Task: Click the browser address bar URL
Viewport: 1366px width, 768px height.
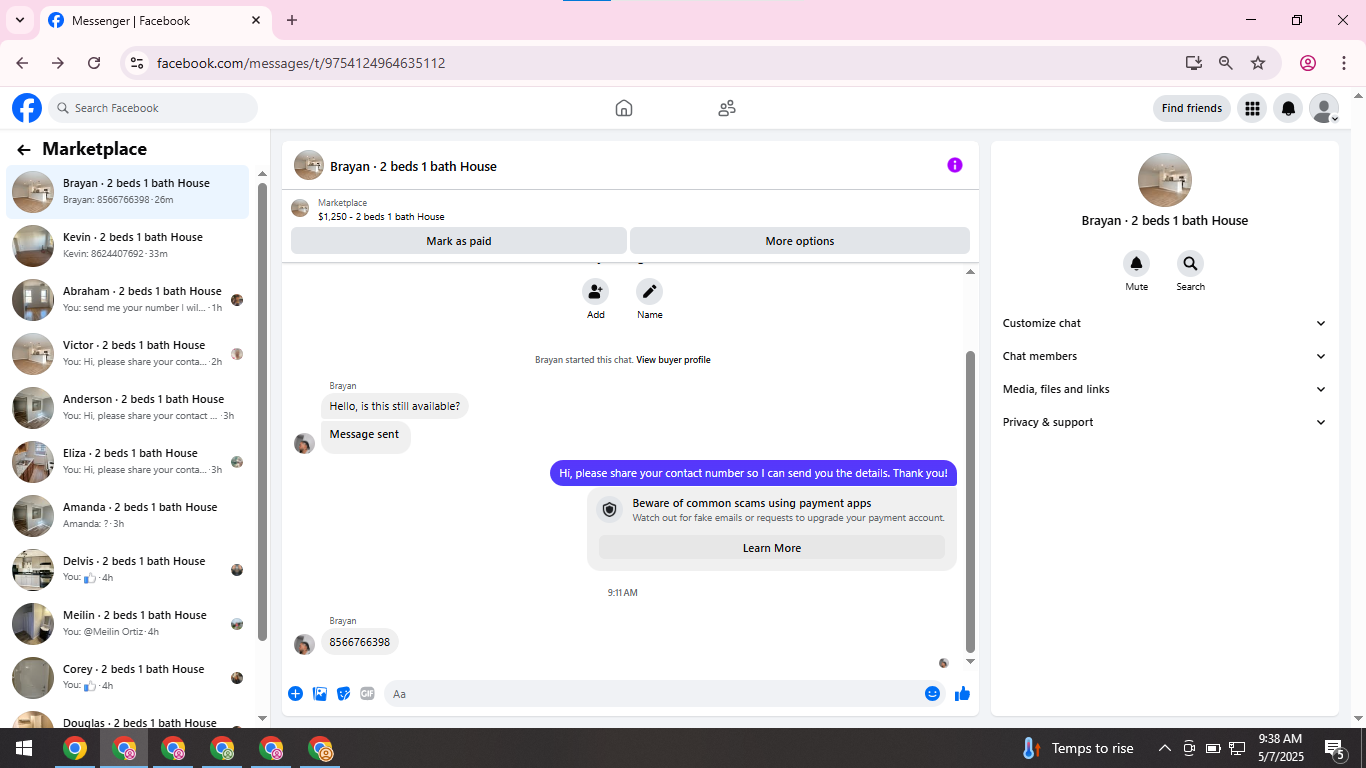Action: point(301,63)
